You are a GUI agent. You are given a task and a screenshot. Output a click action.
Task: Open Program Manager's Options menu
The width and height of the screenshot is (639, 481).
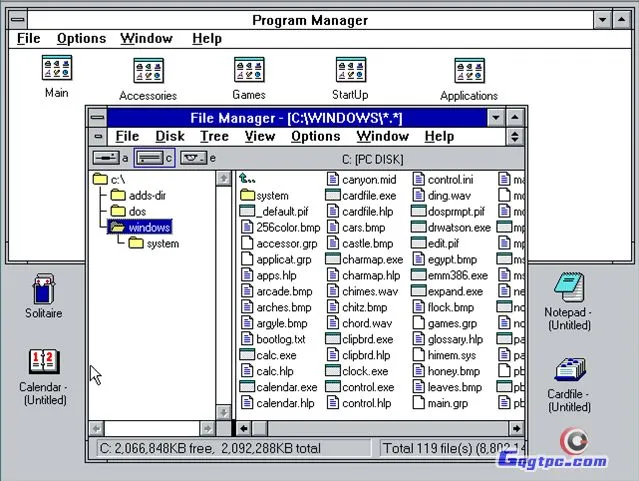click(81, 38)
